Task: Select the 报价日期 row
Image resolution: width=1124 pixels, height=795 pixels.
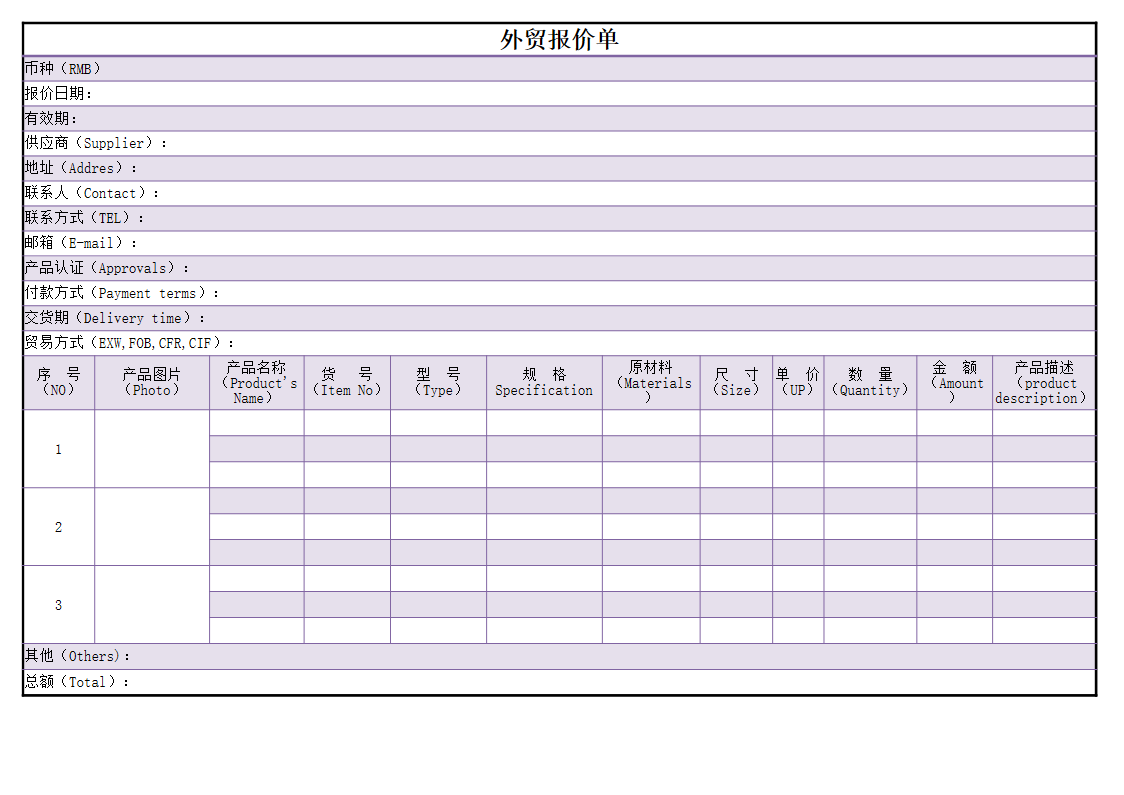Action: point(559,94)
